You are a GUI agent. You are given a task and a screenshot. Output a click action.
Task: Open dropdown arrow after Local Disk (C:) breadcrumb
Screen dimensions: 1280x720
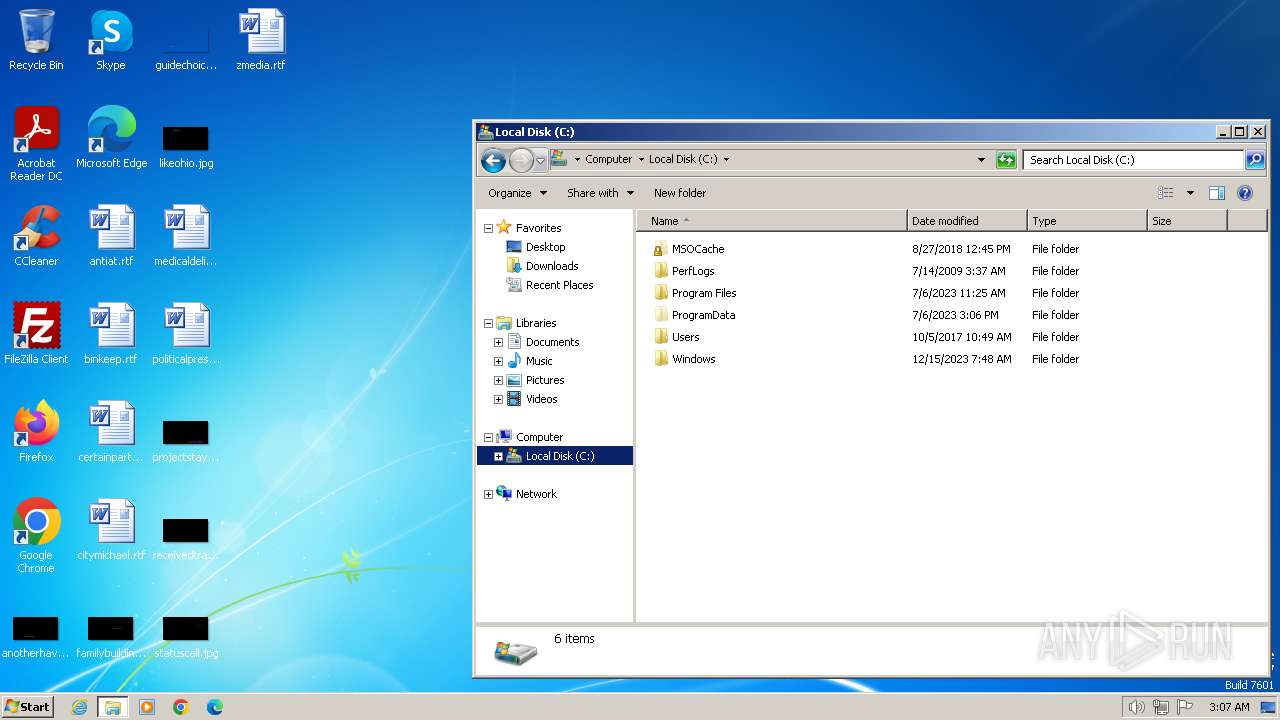(x=726, y=159)
